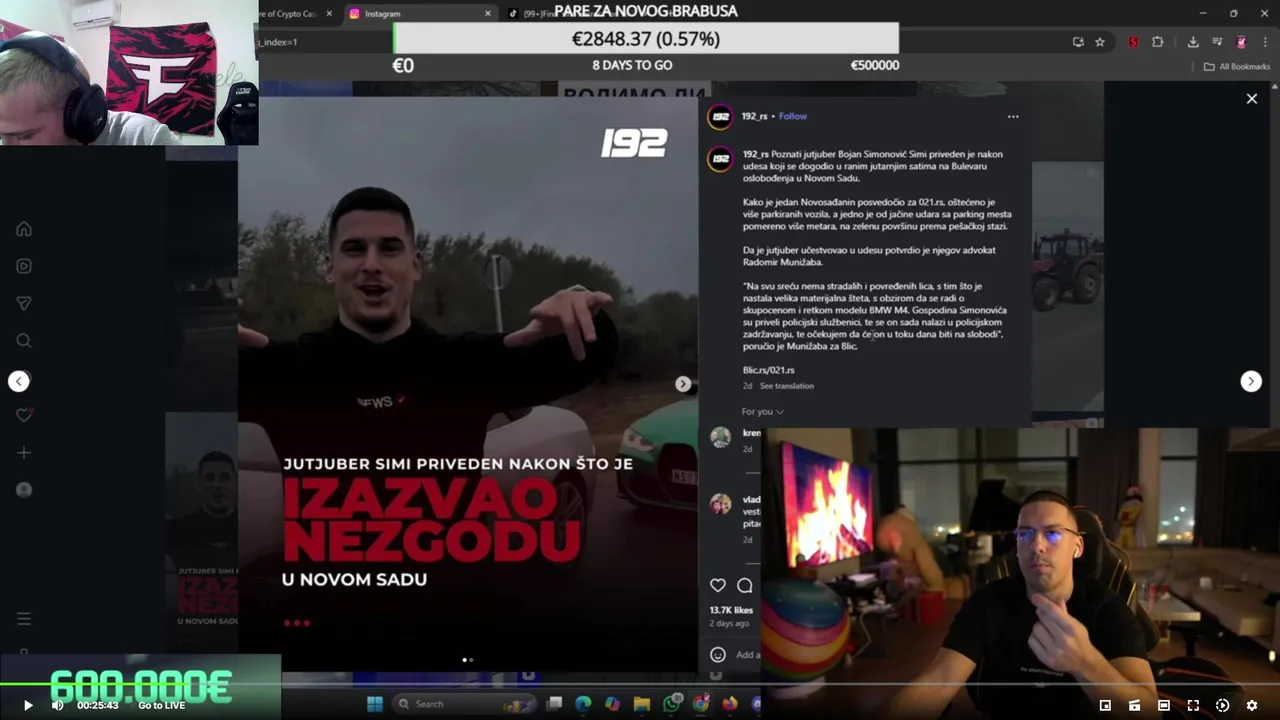
Task: Click the Windows taskbar Search box
Action: click(463, 704)
